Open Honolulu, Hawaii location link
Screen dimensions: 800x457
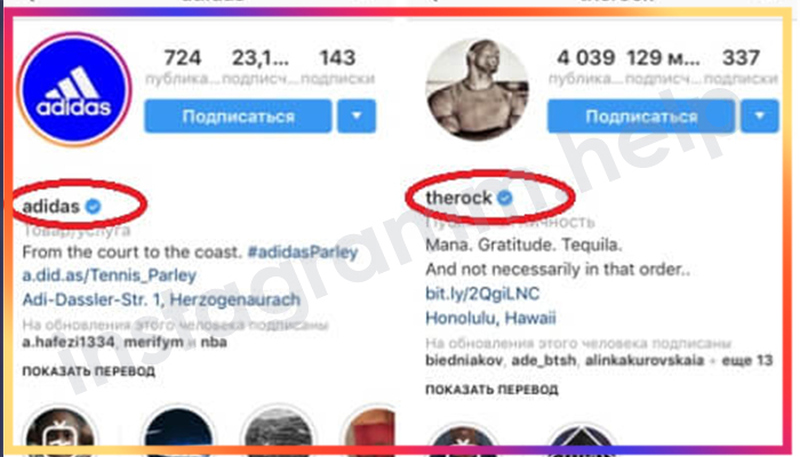pos(490,318)
